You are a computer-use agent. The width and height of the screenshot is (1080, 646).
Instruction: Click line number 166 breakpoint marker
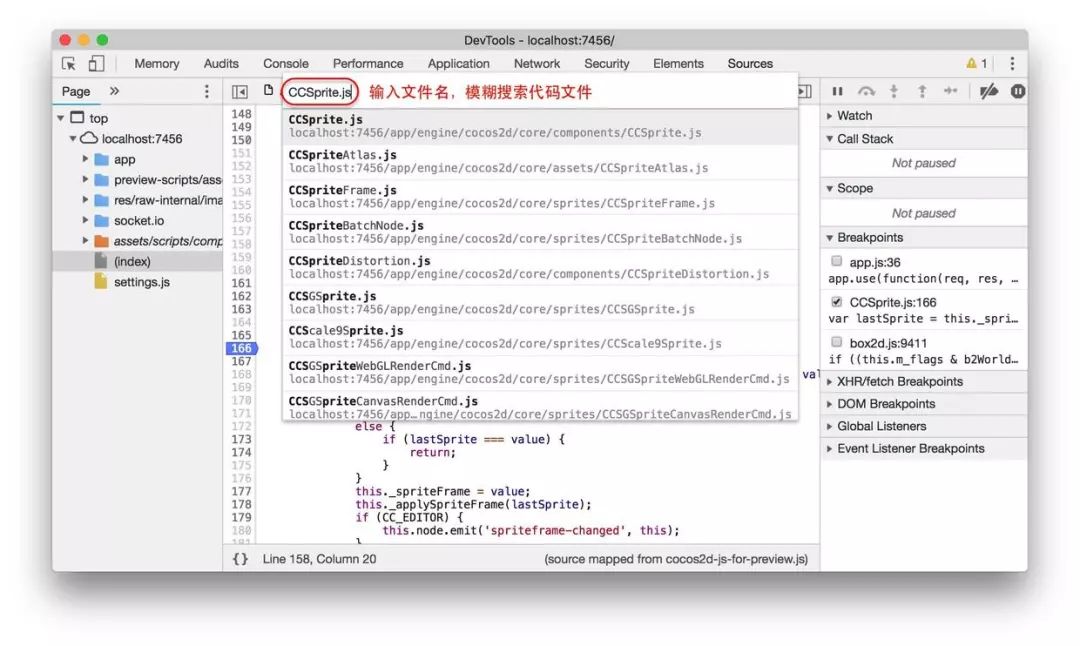pos(241,348)
